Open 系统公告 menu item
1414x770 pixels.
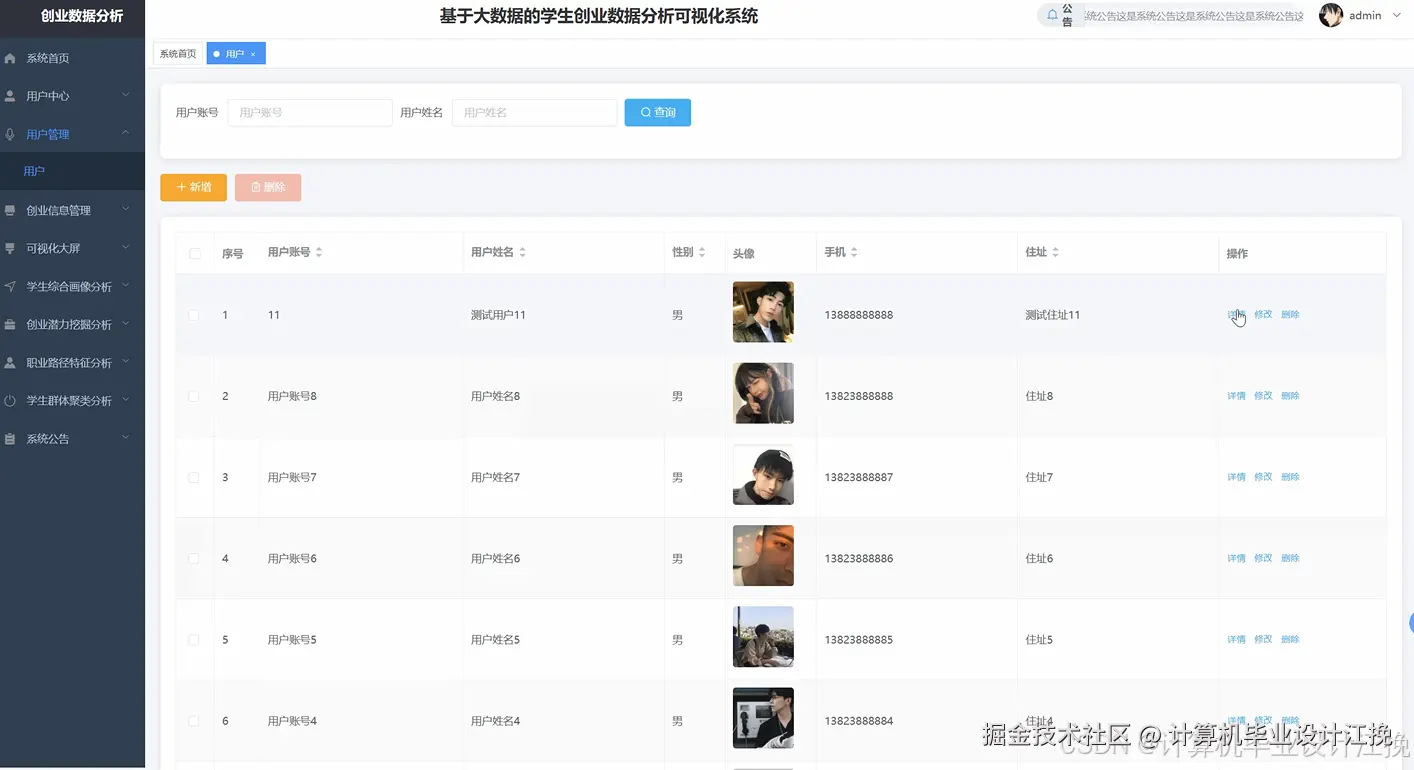72,439
